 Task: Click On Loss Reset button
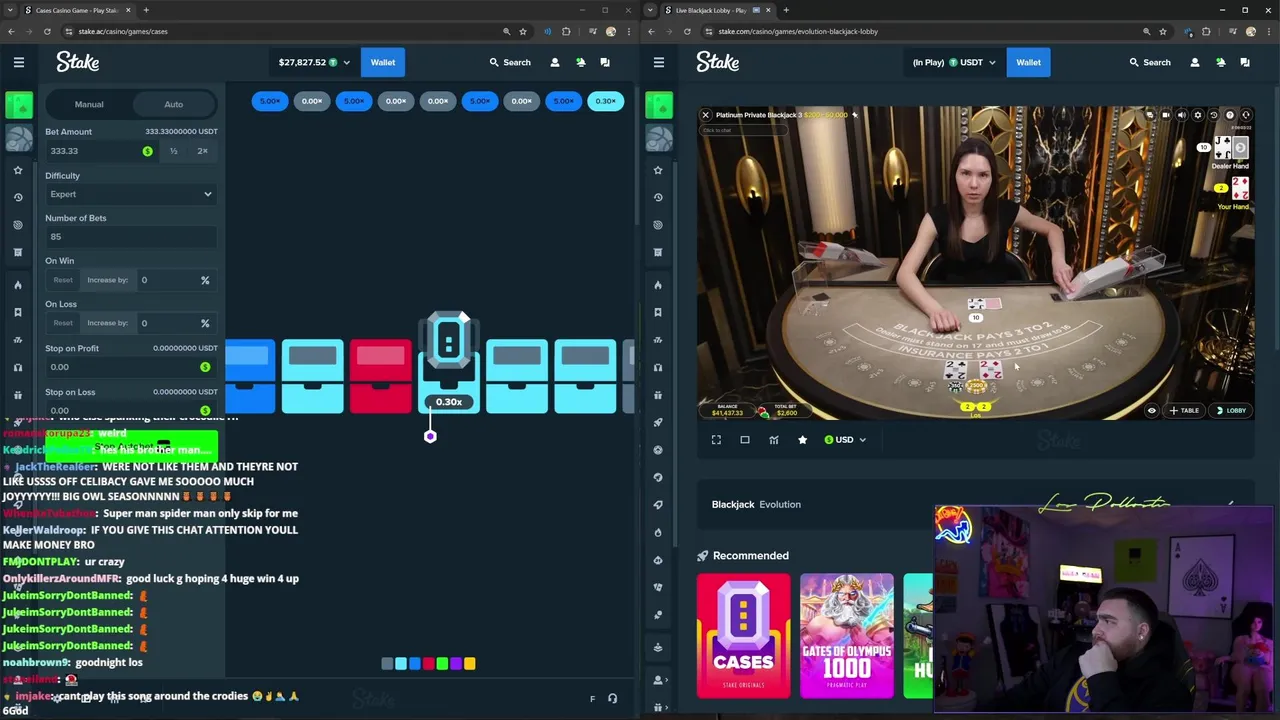click(63, 323)
